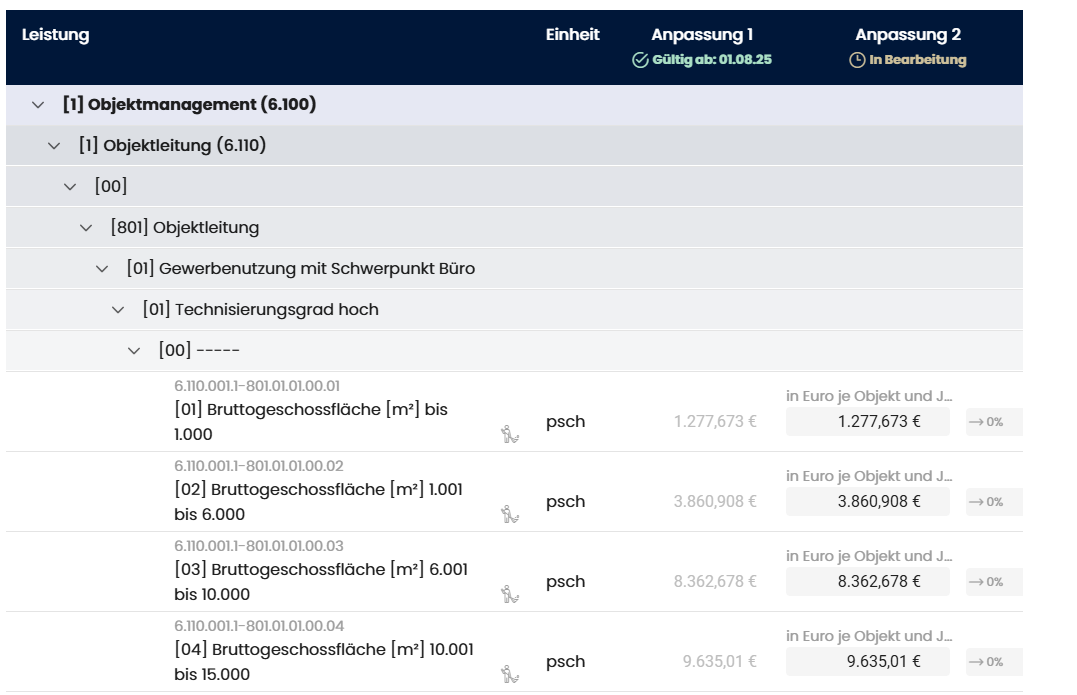The width and height of the screenshot is (1077, 695).
Task: Collapse Gewerbenutzung mit Schwerpunkt Büro node
Action: [x=102, y=269]
